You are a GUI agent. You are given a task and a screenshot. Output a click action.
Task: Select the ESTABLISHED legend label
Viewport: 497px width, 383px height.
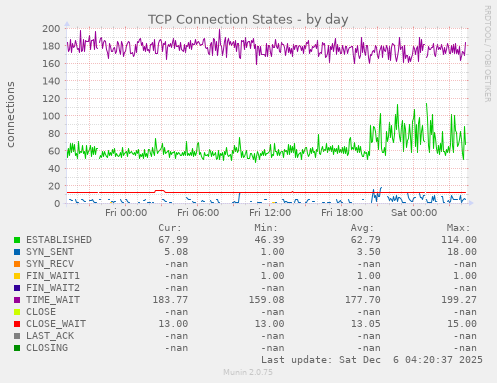pyautogui.click(x=59, y=240)
